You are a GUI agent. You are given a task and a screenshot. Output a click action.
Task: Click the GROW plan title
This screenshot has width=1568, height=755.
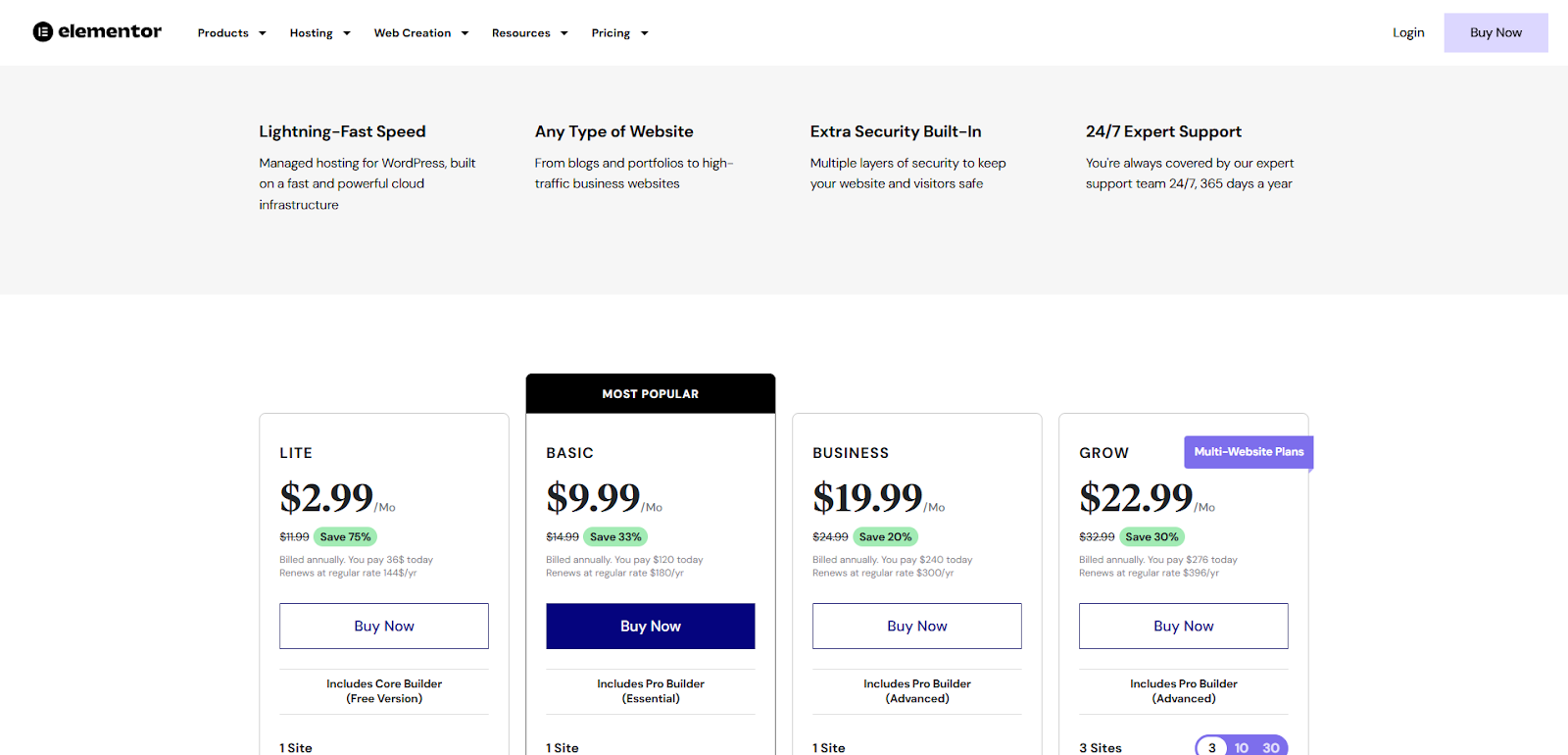(x=1103, y=453)
